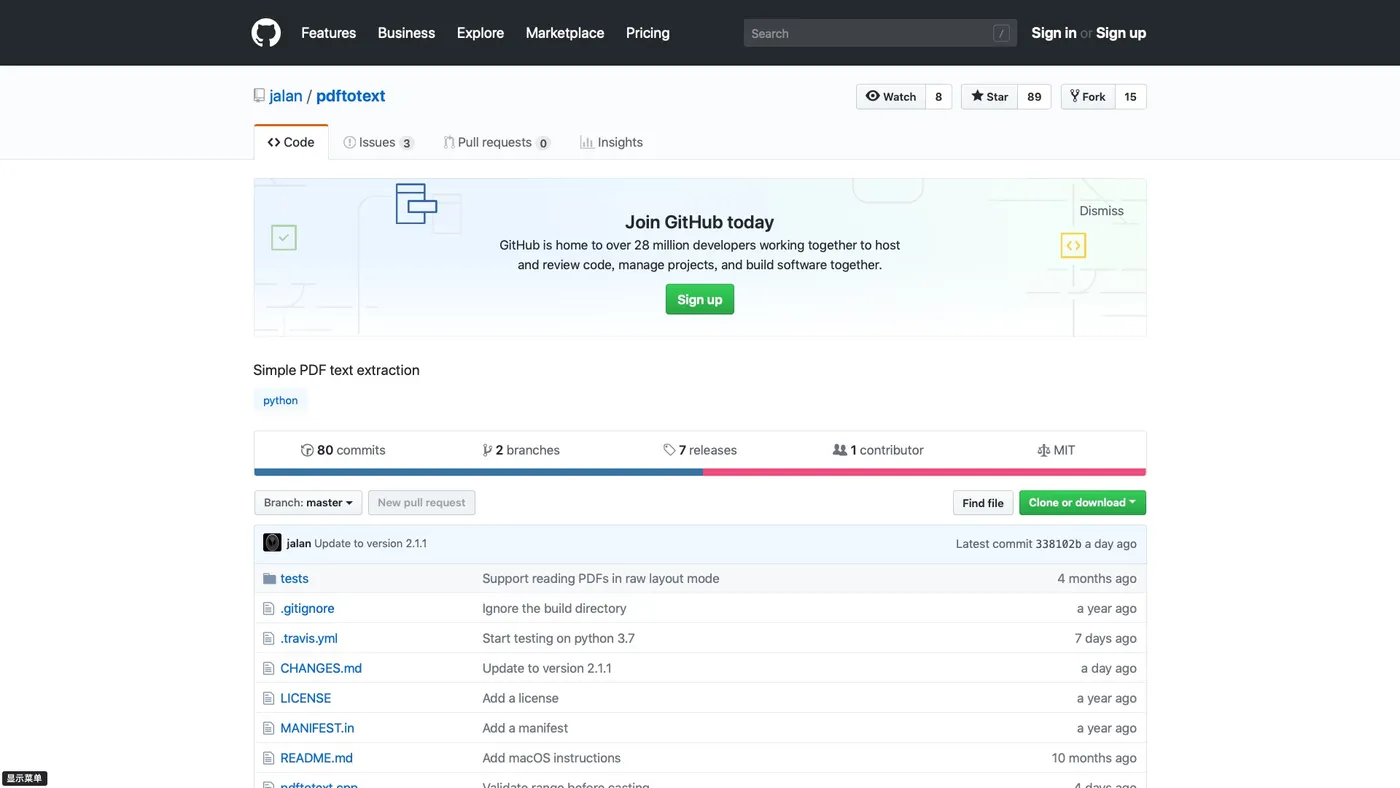1400x788 pixels.
Task: Click the python topic tag
Action: coord(280,400)
